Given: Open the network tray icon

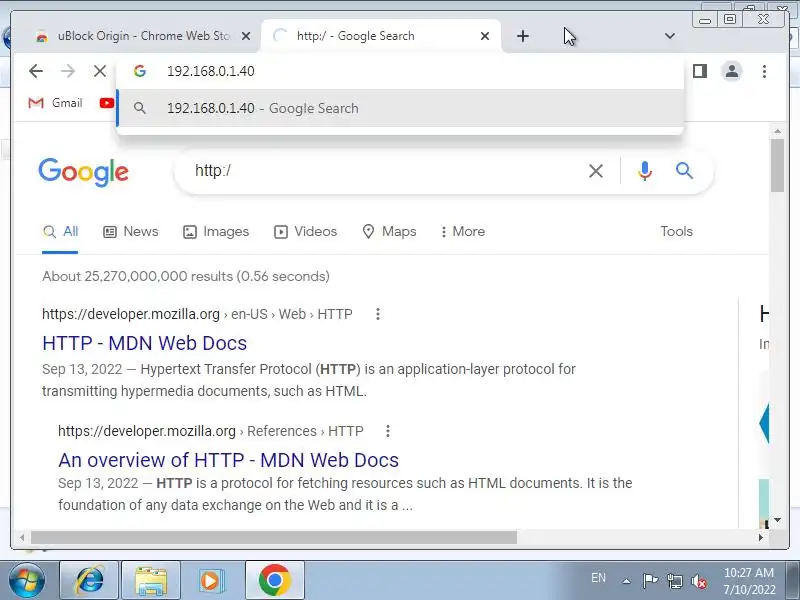Looking at the screenshot, I should tap(675, 581).
